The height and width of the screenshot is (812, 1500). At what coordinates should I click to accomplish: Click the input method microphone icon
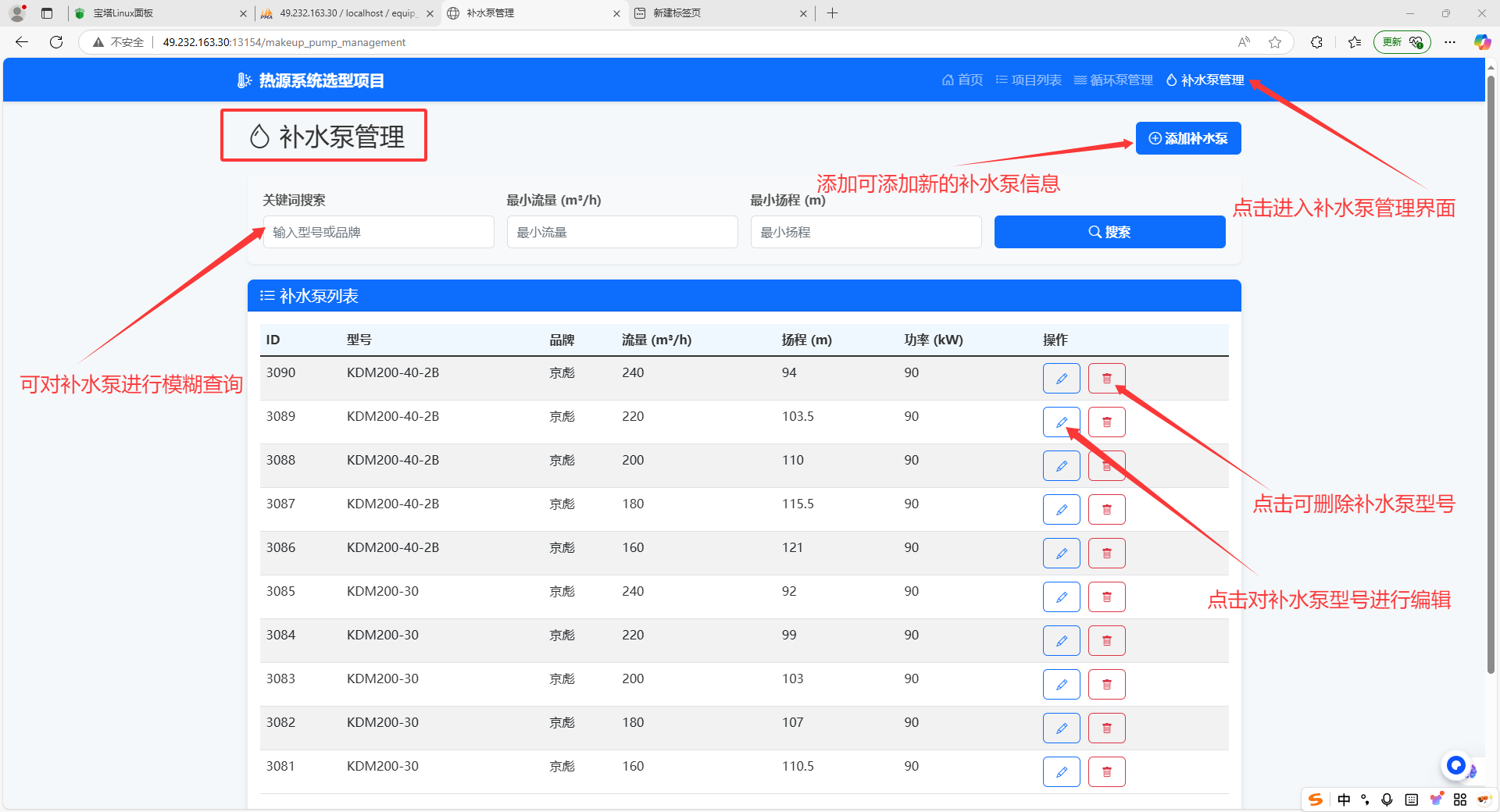point(1387,800)
